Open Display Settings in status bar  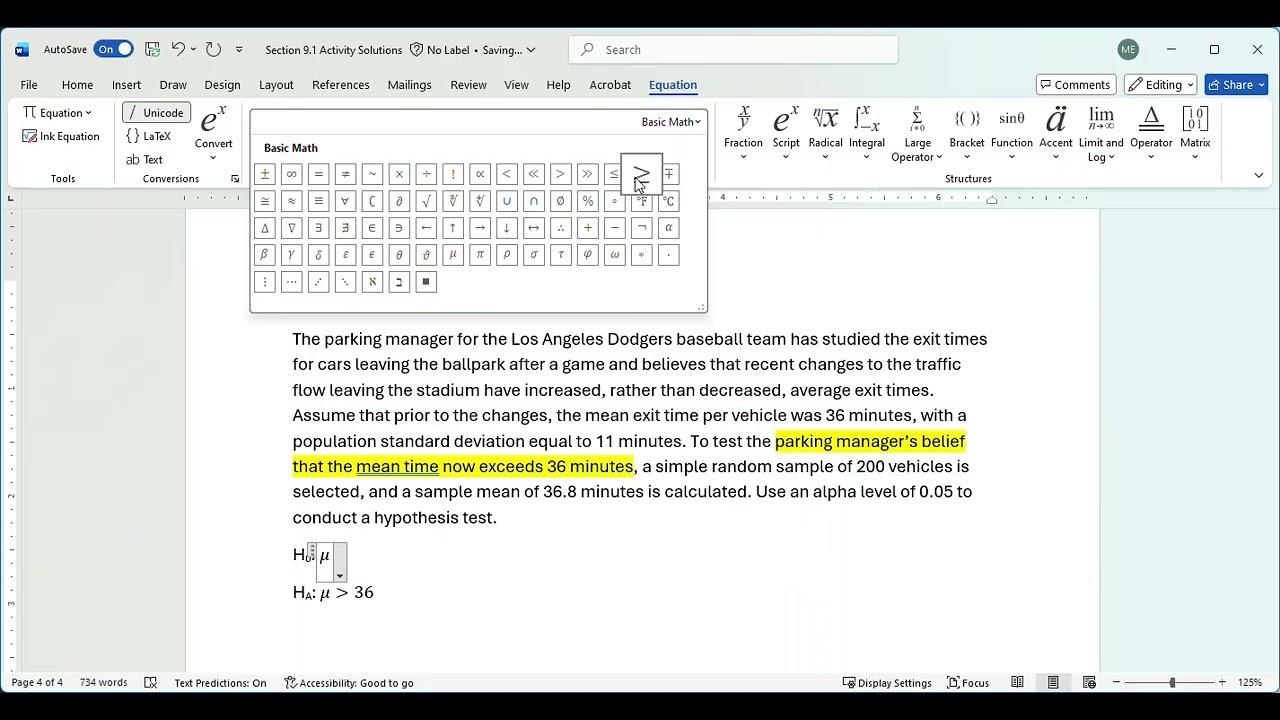pyautogui.click(x=885, y=683)
